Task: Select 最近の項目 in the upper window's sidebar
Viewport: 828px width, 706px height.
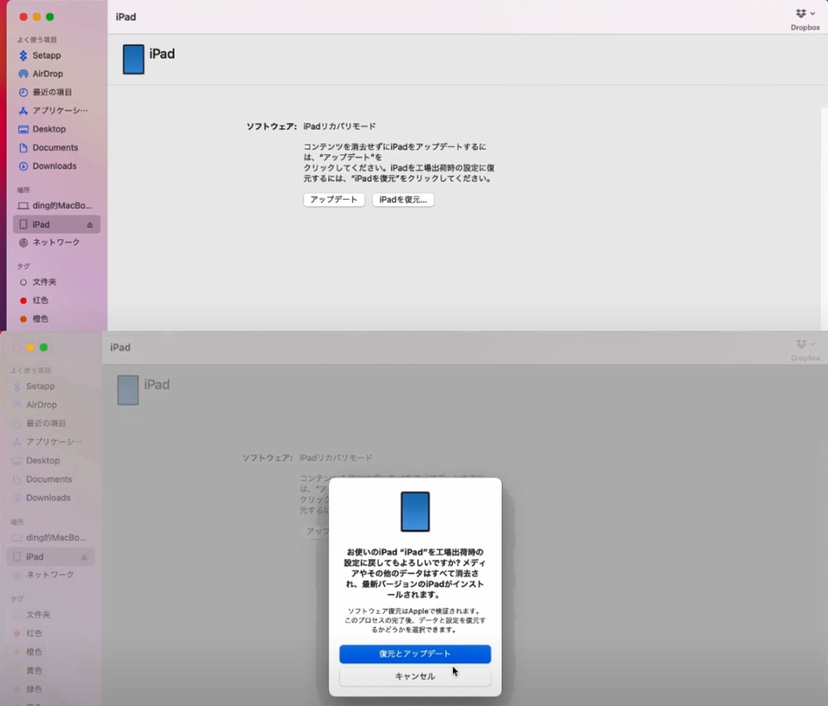Action: 45,92
